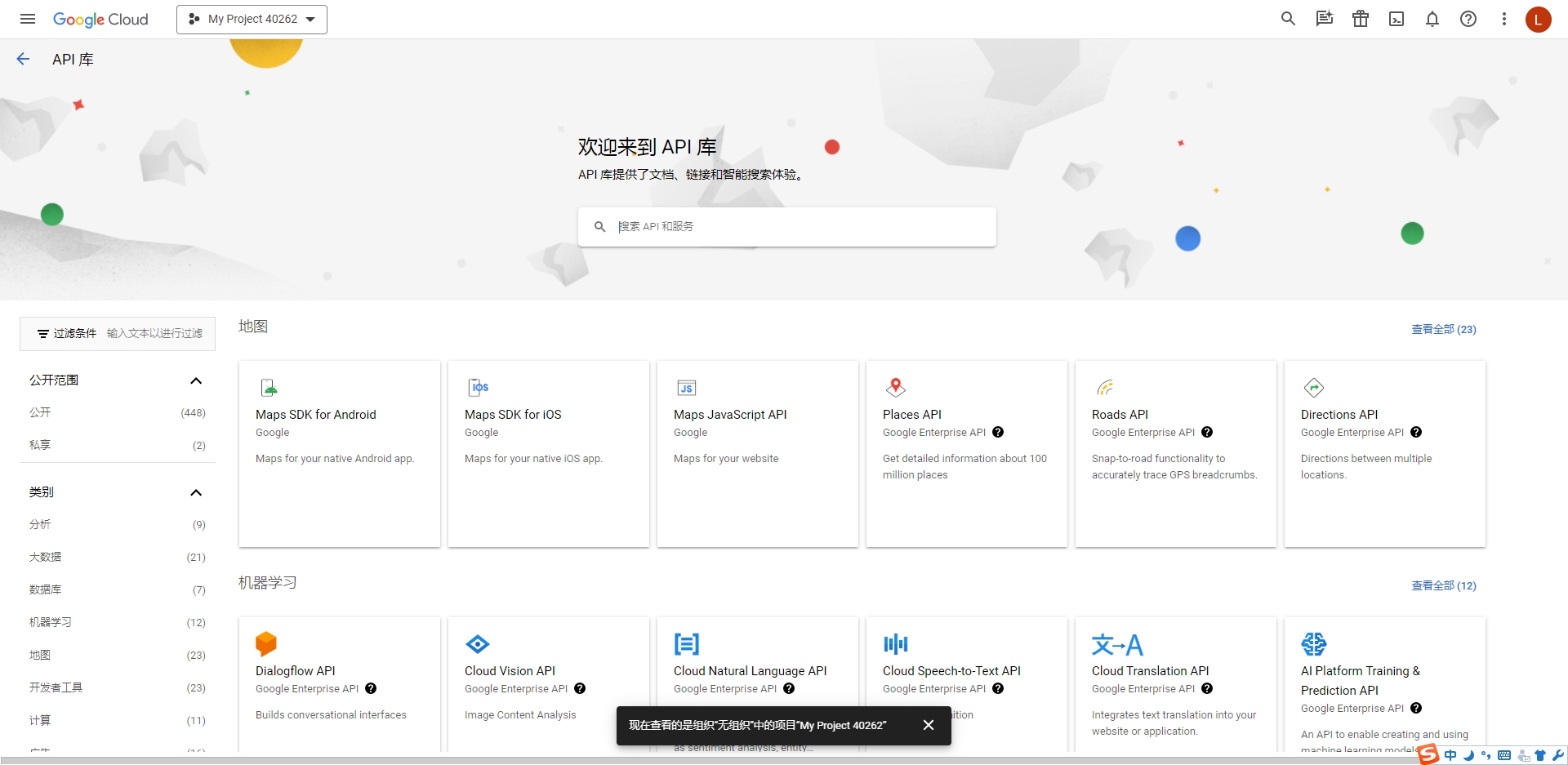Click the Places API enterprise help icon
This screenshot has height=765, width=1568.
(x=998, y=433)
